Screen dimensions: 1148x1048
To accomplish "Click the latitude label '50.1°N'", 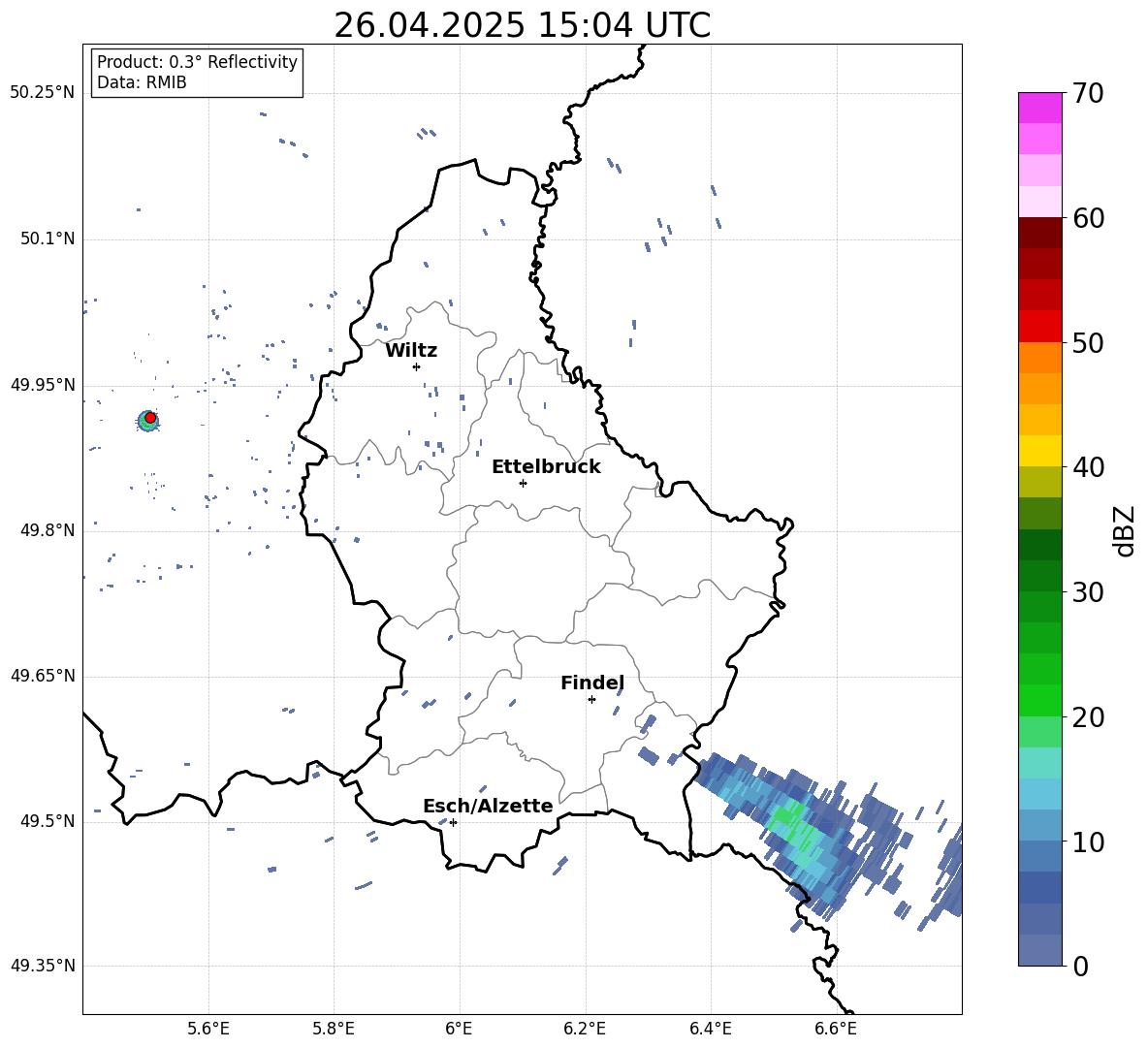I will (47, 238).
